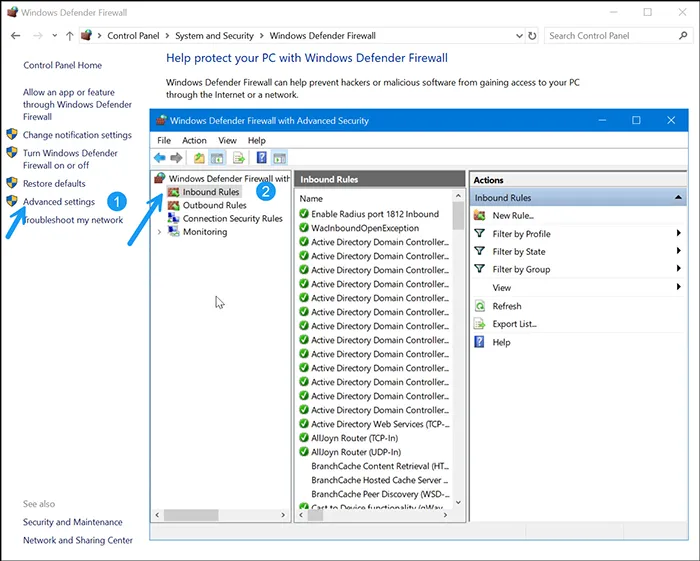The width and height of the screenshot is (700, 561).
Task: Select Connection Security Rules node
Action: 232,218
